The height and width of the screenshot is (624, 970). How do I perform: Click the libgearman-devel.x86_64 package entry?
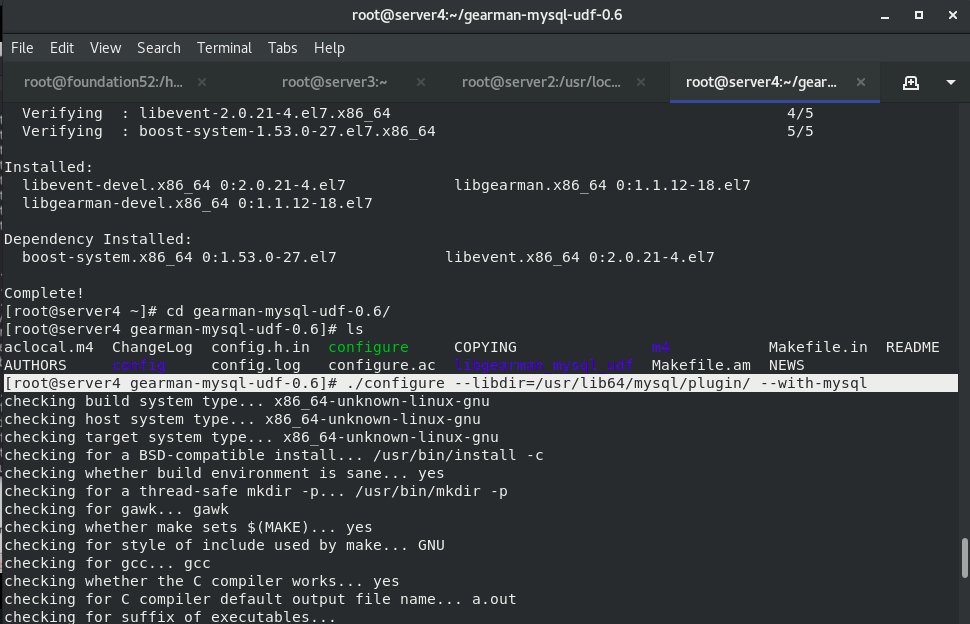[197, 203]
